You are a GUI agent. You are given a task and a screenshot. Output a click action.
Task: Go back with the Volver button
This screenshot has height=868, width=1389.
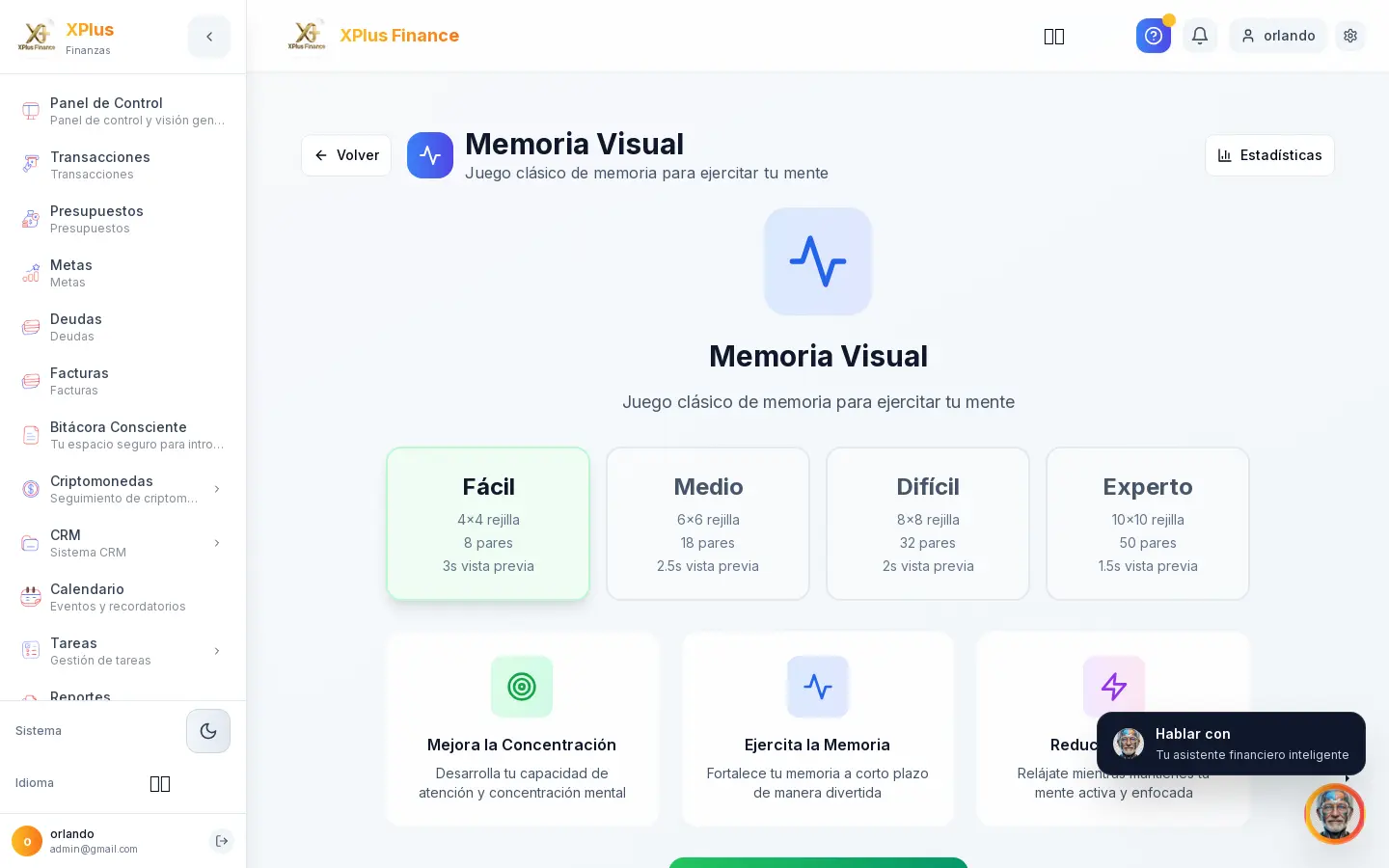pos(346,155)
